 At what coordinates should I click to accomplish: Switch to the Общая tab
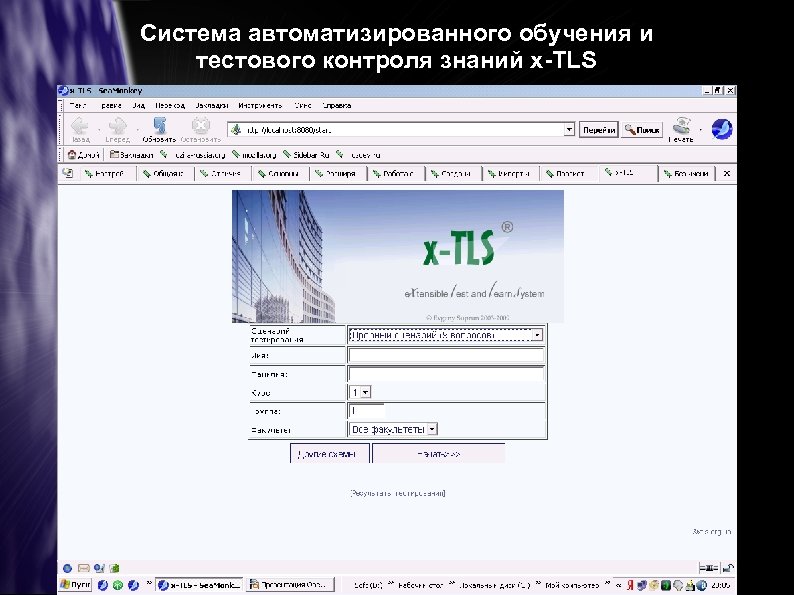[x=166, y=174]
